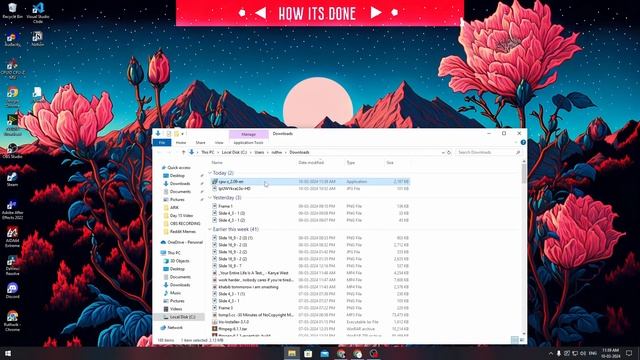This screenshot has width=640, height=360.
Task: Open notification center in taskbar
Action: (x=629, y=353)
